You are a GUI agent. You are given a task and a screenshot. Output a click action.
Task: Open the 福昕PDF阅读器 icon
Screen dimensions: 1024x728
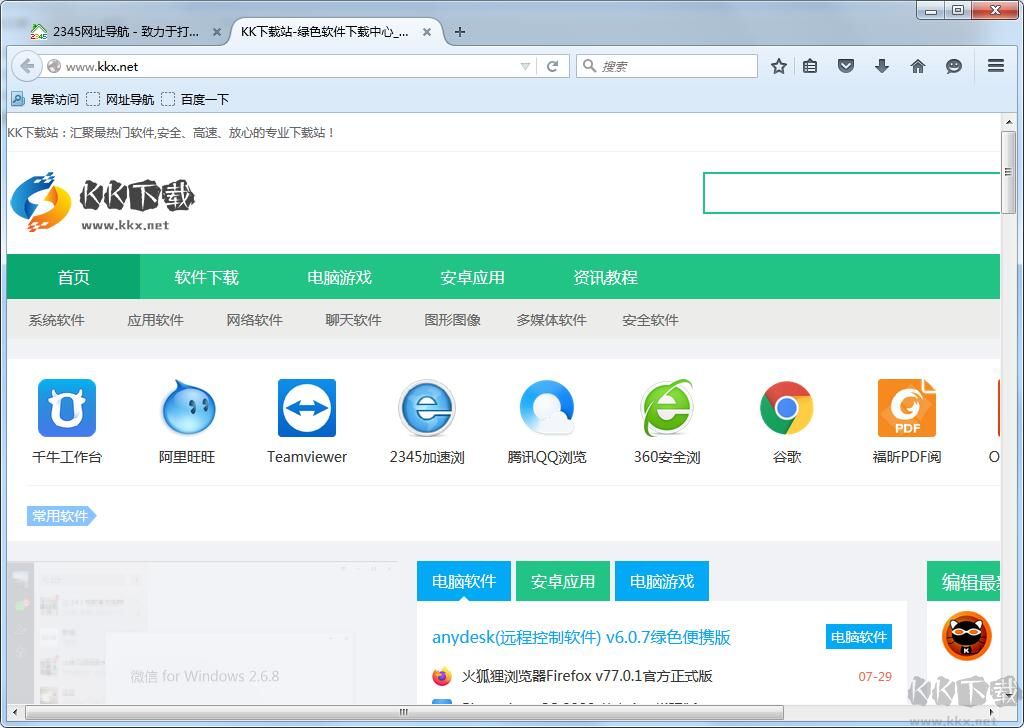(906, 407)
